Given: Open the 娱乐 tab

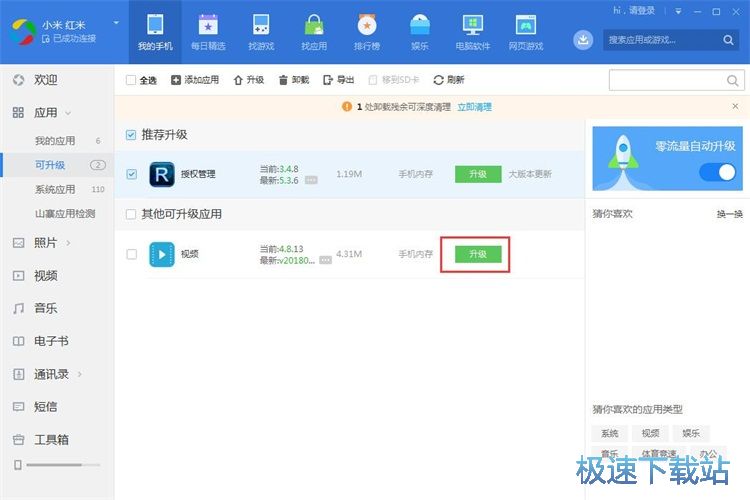Looking at the screenshot, I should 419,32.
